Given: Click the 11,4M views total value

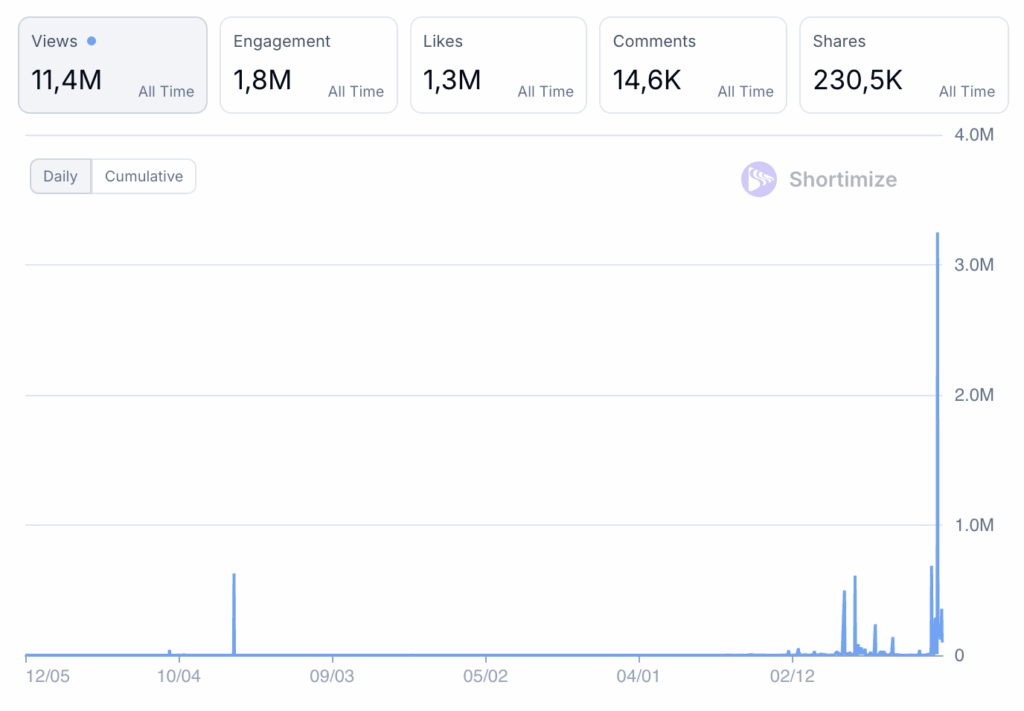Looking at the screenshot, I should tap(67, 80).
